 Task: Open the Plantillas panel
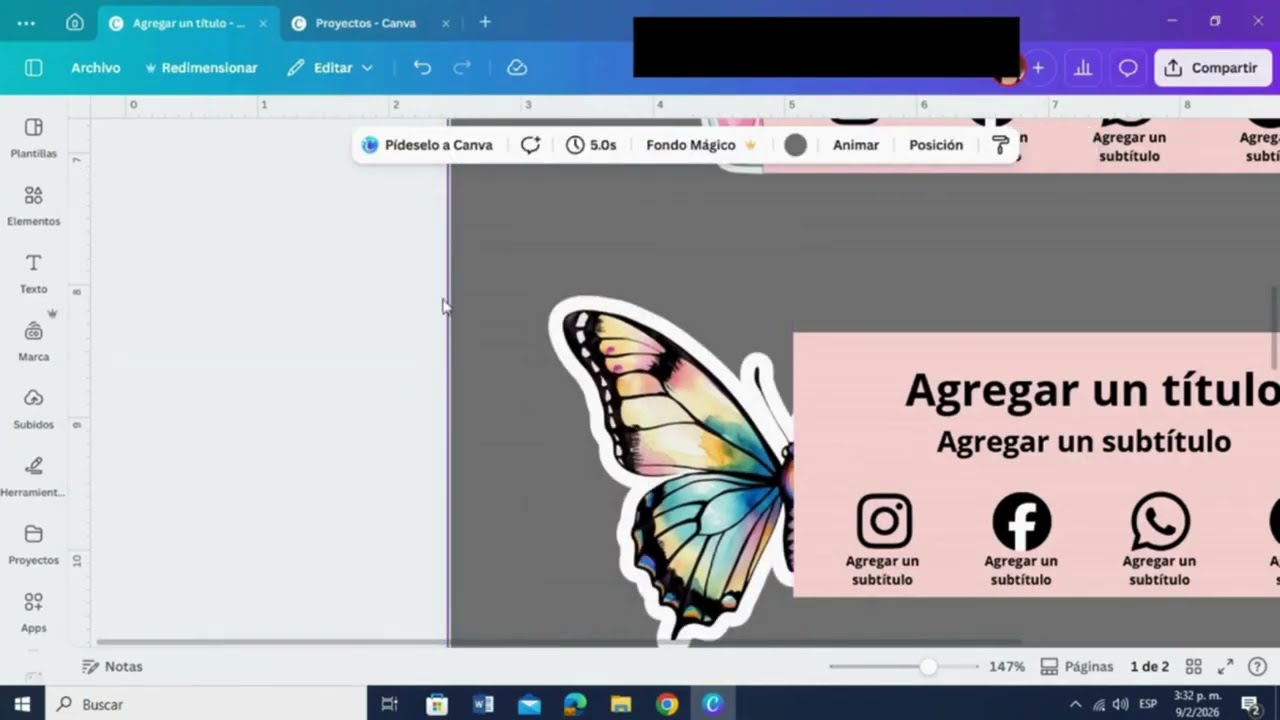(x=33, y=138)
